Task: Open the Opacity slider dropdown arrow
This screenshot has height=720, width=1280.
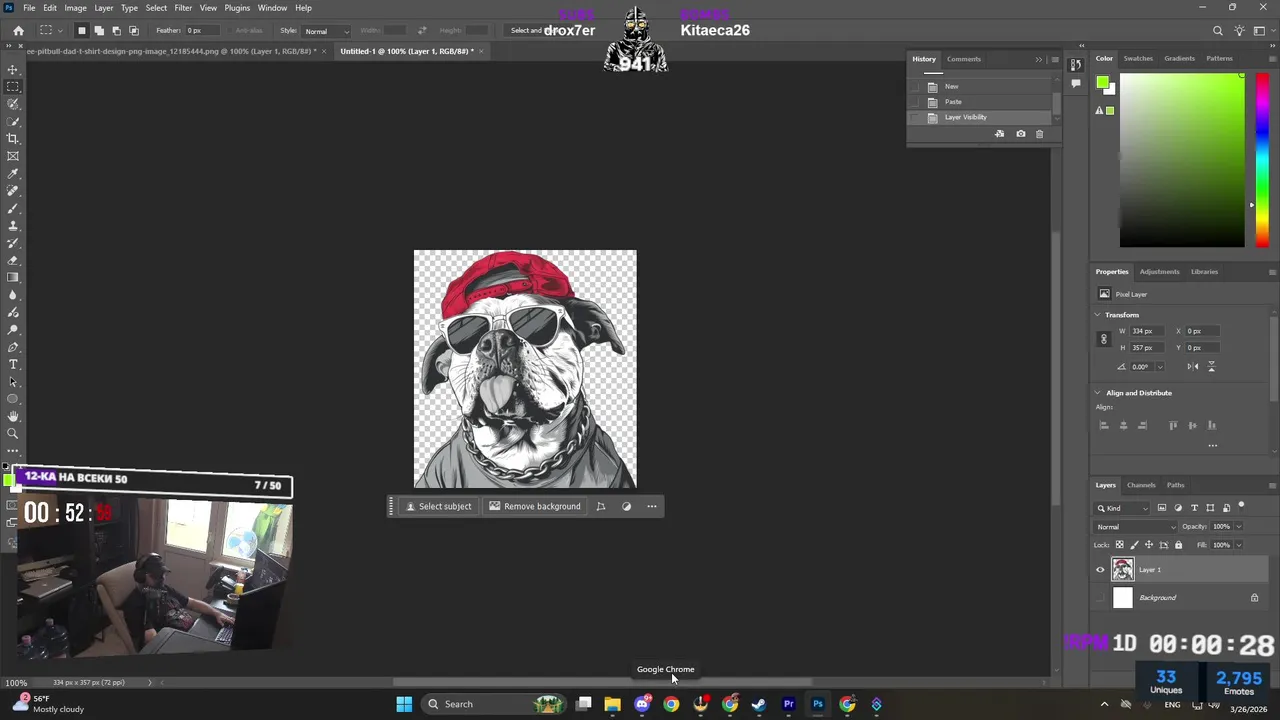Action: (x=1238, y=527)
